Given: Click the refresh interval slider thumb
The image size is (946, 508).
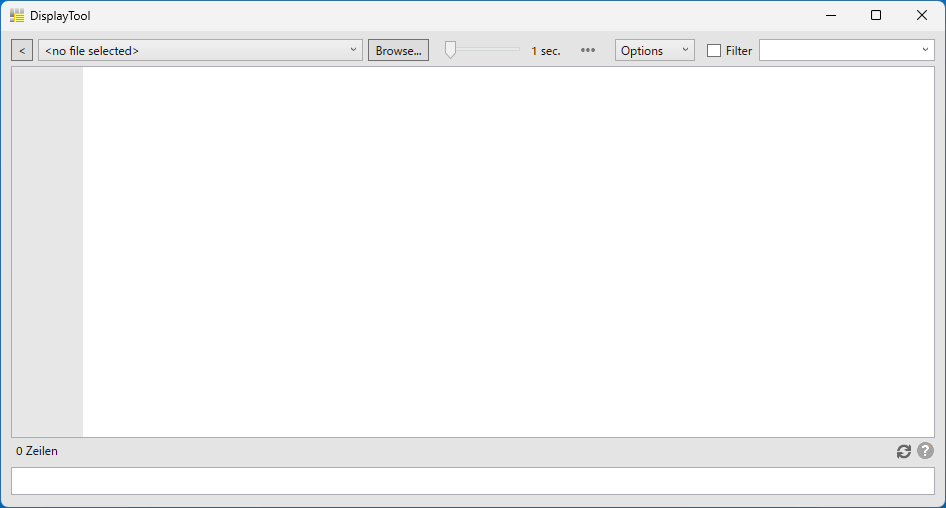Looking at the screenshot, I should click(x=451, y=50).
